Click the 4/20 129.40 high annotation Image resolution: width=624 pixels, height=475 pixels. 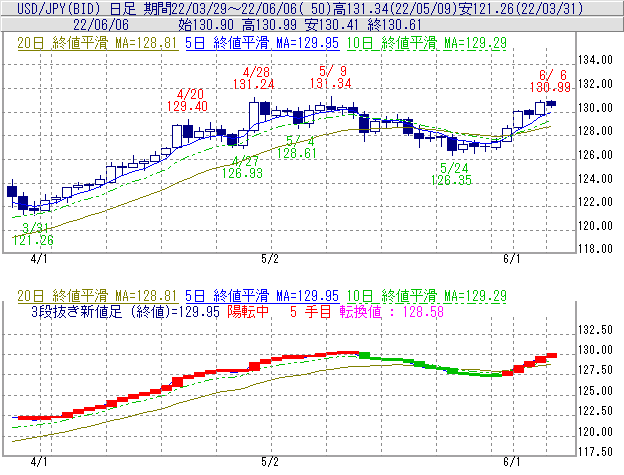tap(187, 100)
